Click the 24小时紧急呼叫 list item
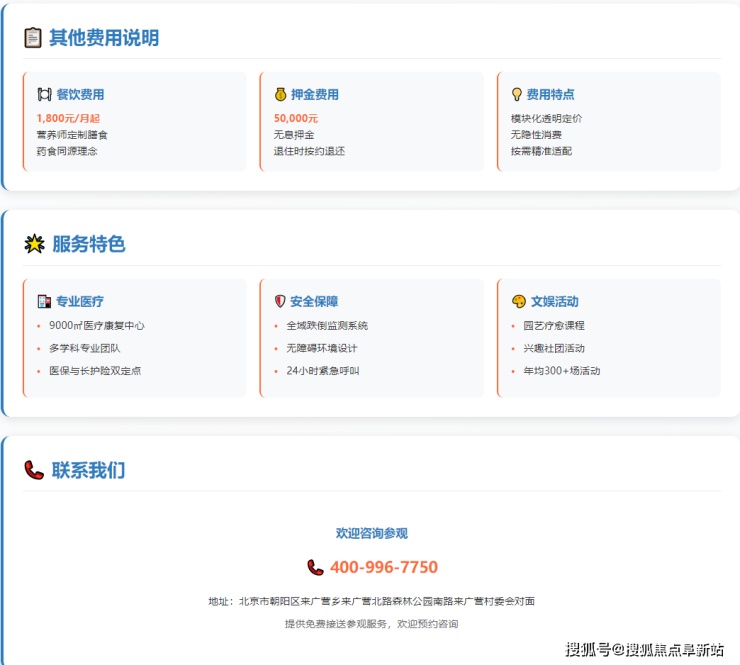Viewport: 740px width, 665px height. tap(322, 371)
